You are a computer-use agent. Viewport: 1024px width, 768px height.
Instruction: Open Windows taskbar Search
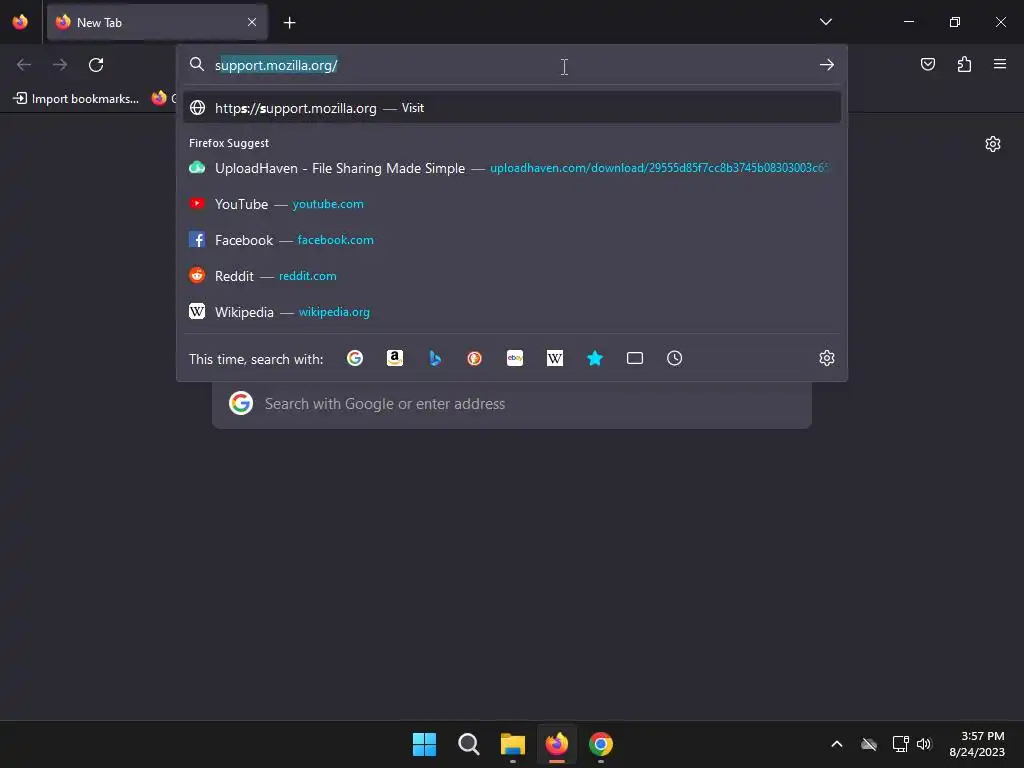pyautogui.click(x=468, y=744)
